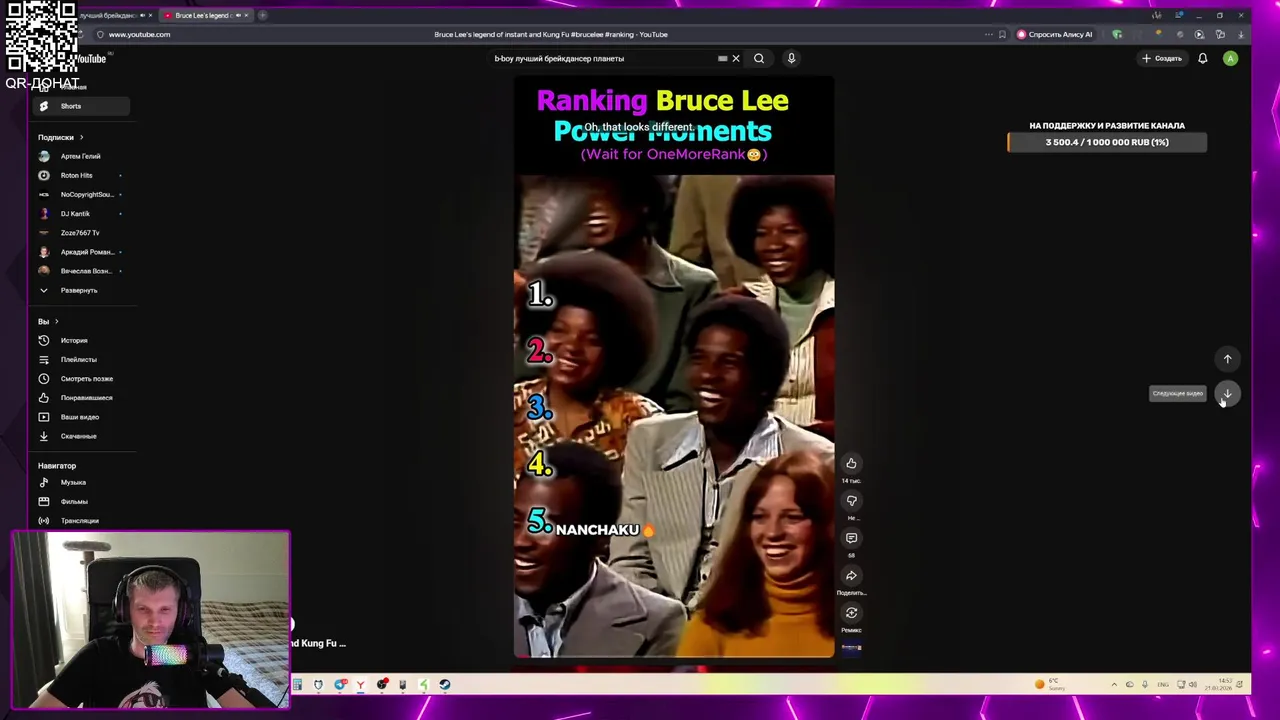Open the weather widget showing Sunny
Image resolution: width=1280 pixels, height=720 pixels.
click(x=1050, y=685)
